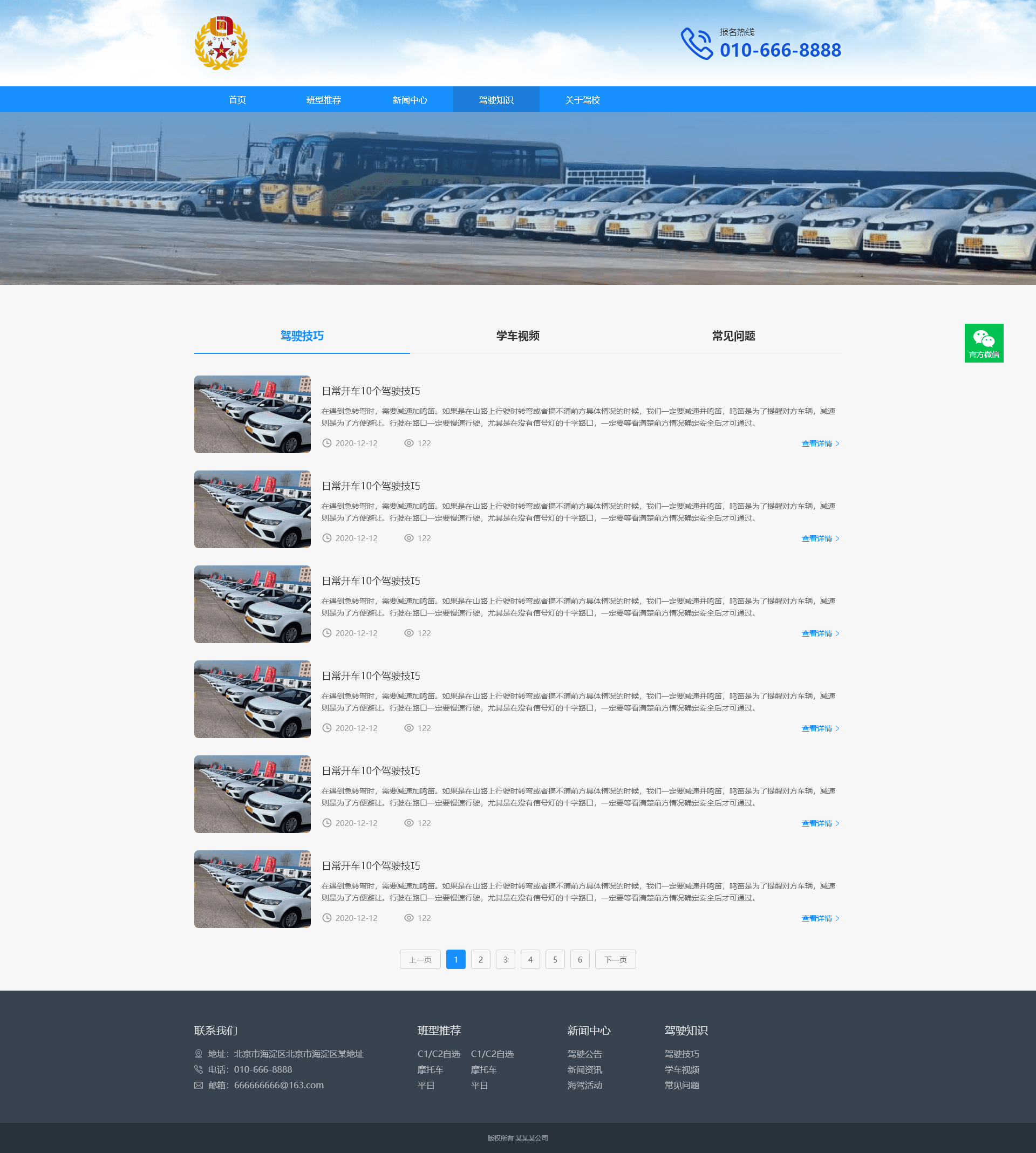This screenshot has height=1153, width=1036.
Task: Click the eye view-count icon on second article
Action: coord(408,538)
